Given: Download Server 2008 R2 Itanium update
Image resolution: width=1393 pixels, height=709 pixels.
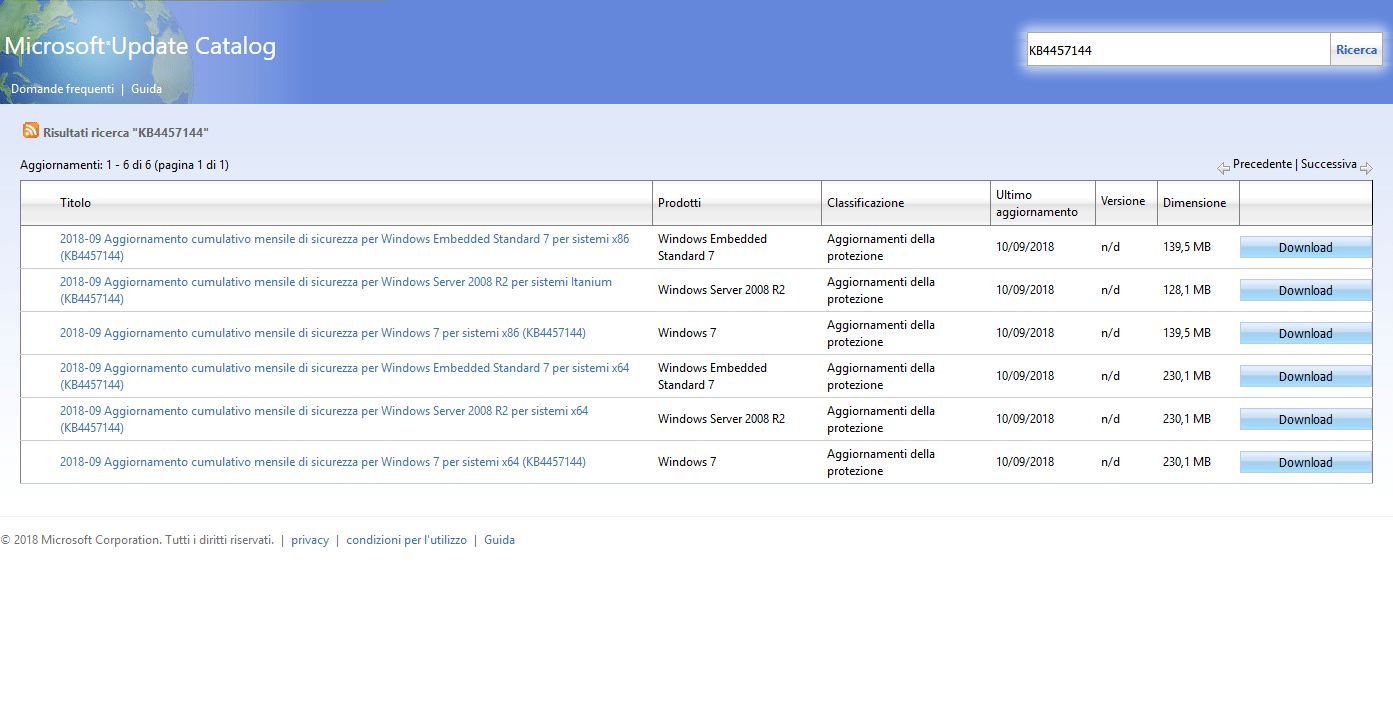Looking at the screenshot, I should 1305,291.
